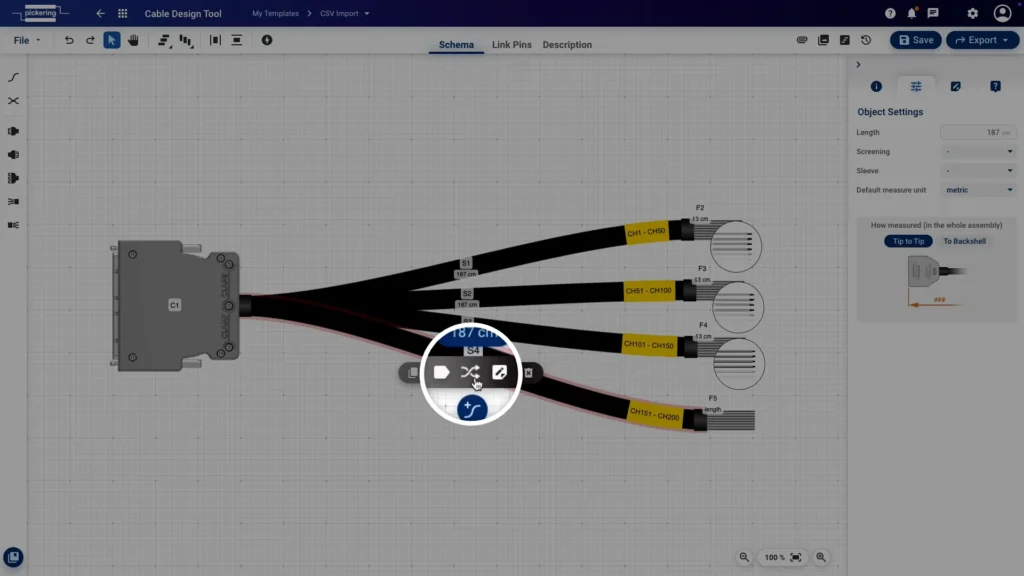Go back with the left arrow
The image size is (1024, 576).
(x=100, y=13)
